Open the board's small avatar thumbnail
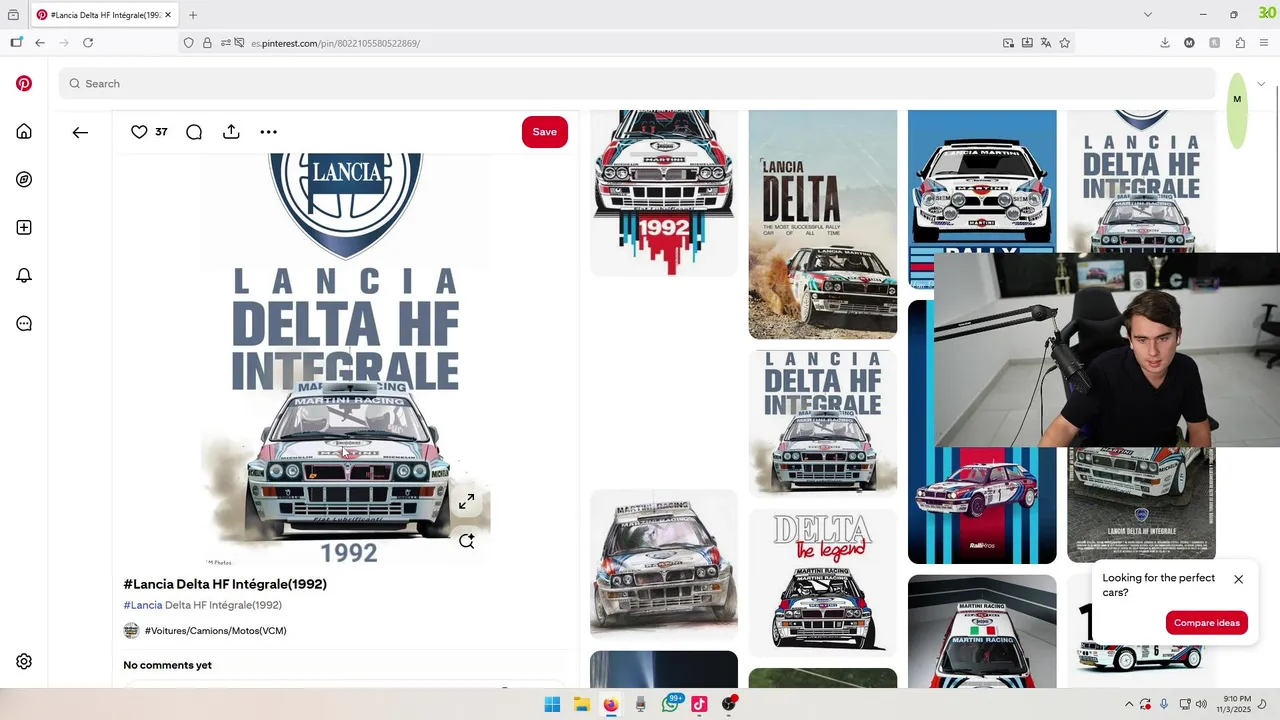 131,631
